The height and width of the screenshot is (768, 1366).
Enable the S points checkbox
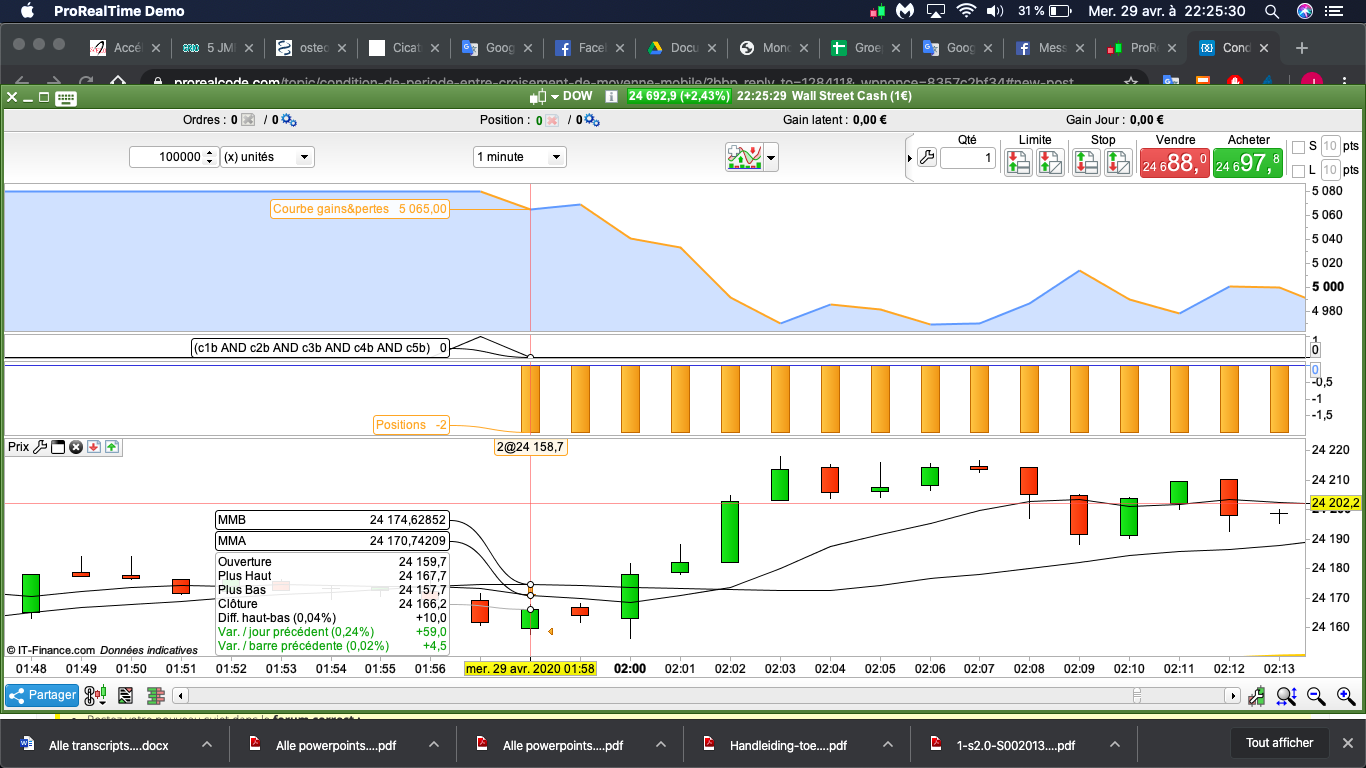tap(1298, 147)
